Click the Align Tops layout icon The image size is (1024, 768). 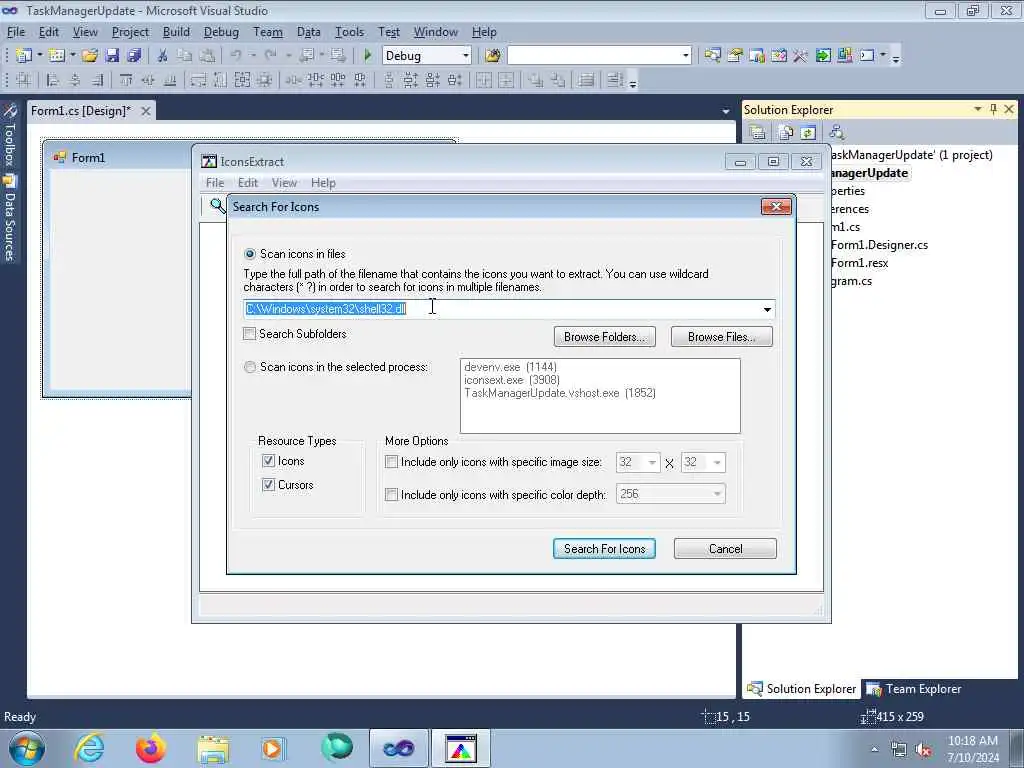pos(126,80)
